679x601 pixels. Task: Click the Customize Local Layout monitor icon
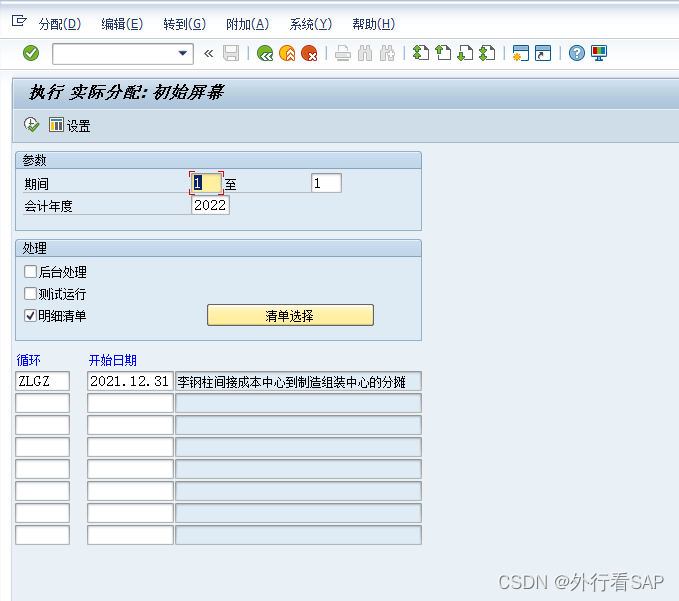[599, 53]
